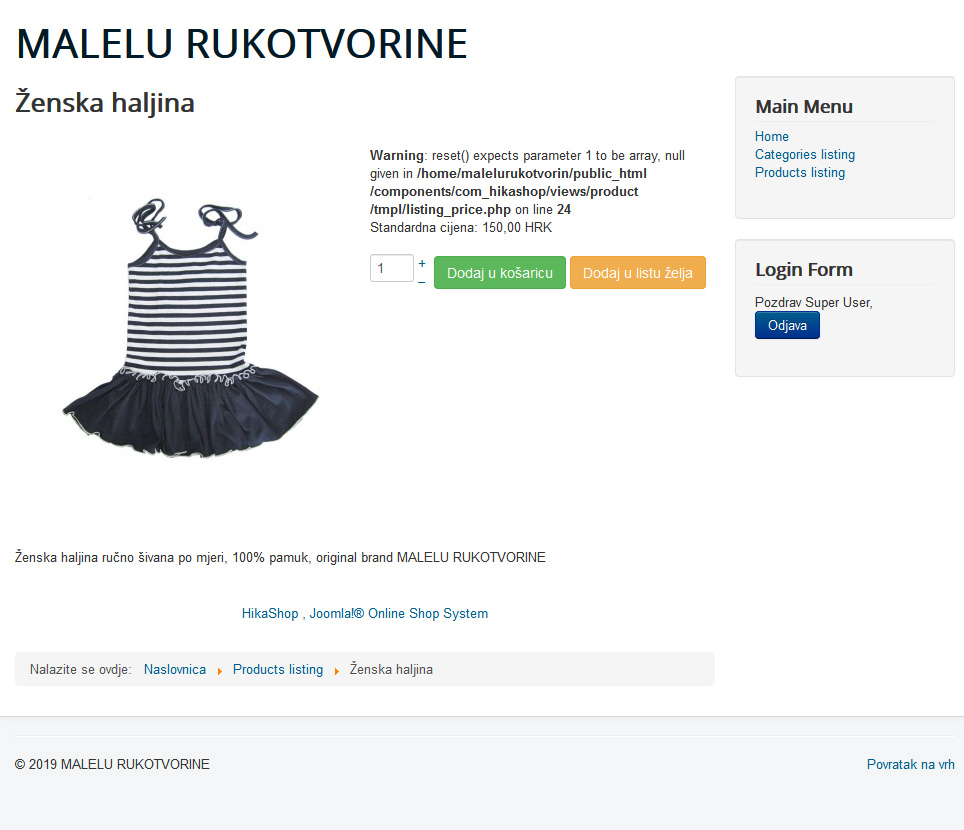964x830 pixels.
Task: Click the Povratak na vrh link
Action: (x=911, y=764)
